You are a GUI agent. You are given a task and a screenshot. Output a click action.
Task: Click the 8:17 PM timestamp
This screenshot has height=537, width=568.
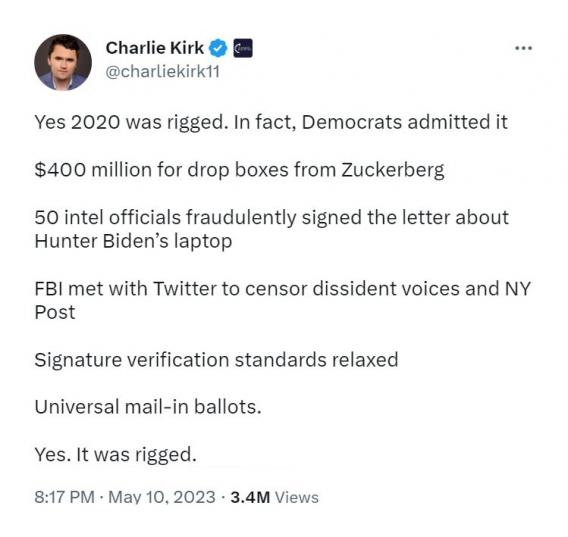coord(64,497)
